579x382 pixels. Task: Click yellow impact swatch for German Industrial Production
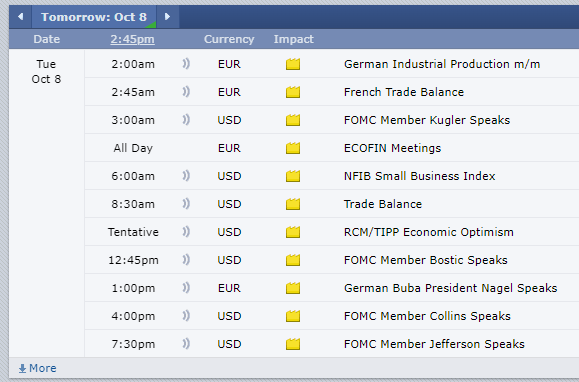point(293,64)
